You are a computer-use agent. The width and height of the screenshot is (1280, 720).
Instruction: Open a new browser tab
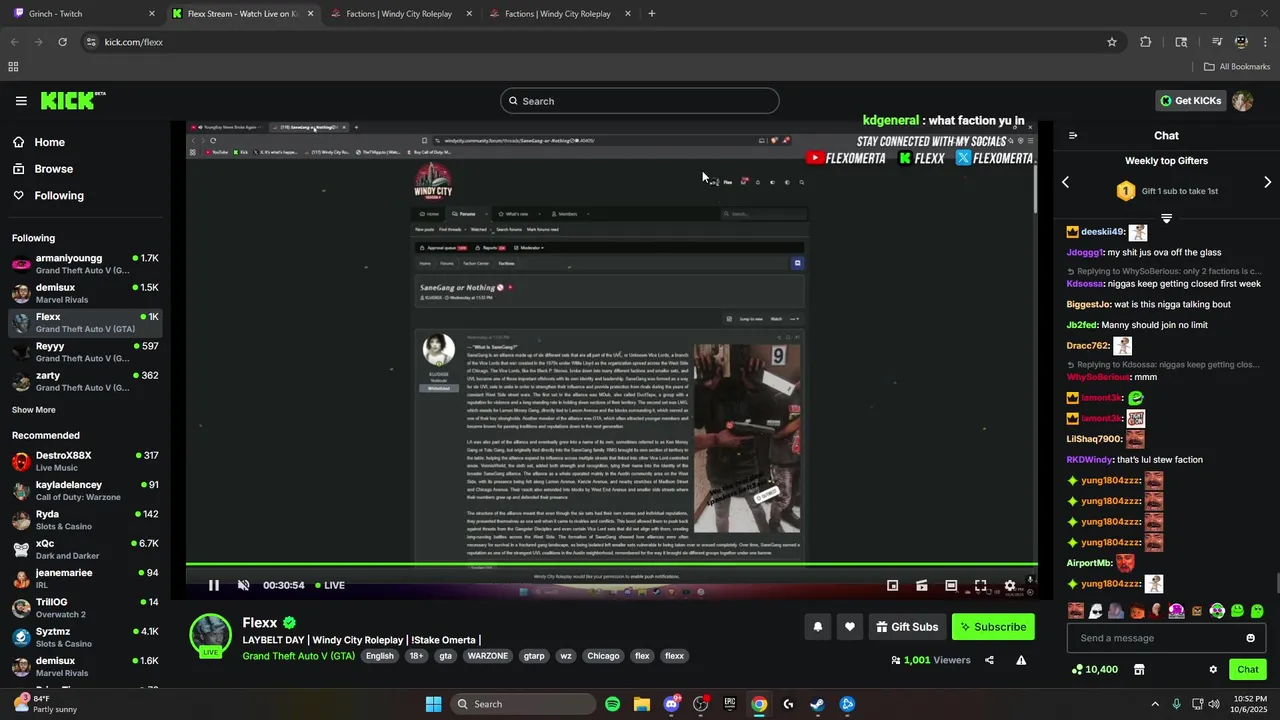652,14
